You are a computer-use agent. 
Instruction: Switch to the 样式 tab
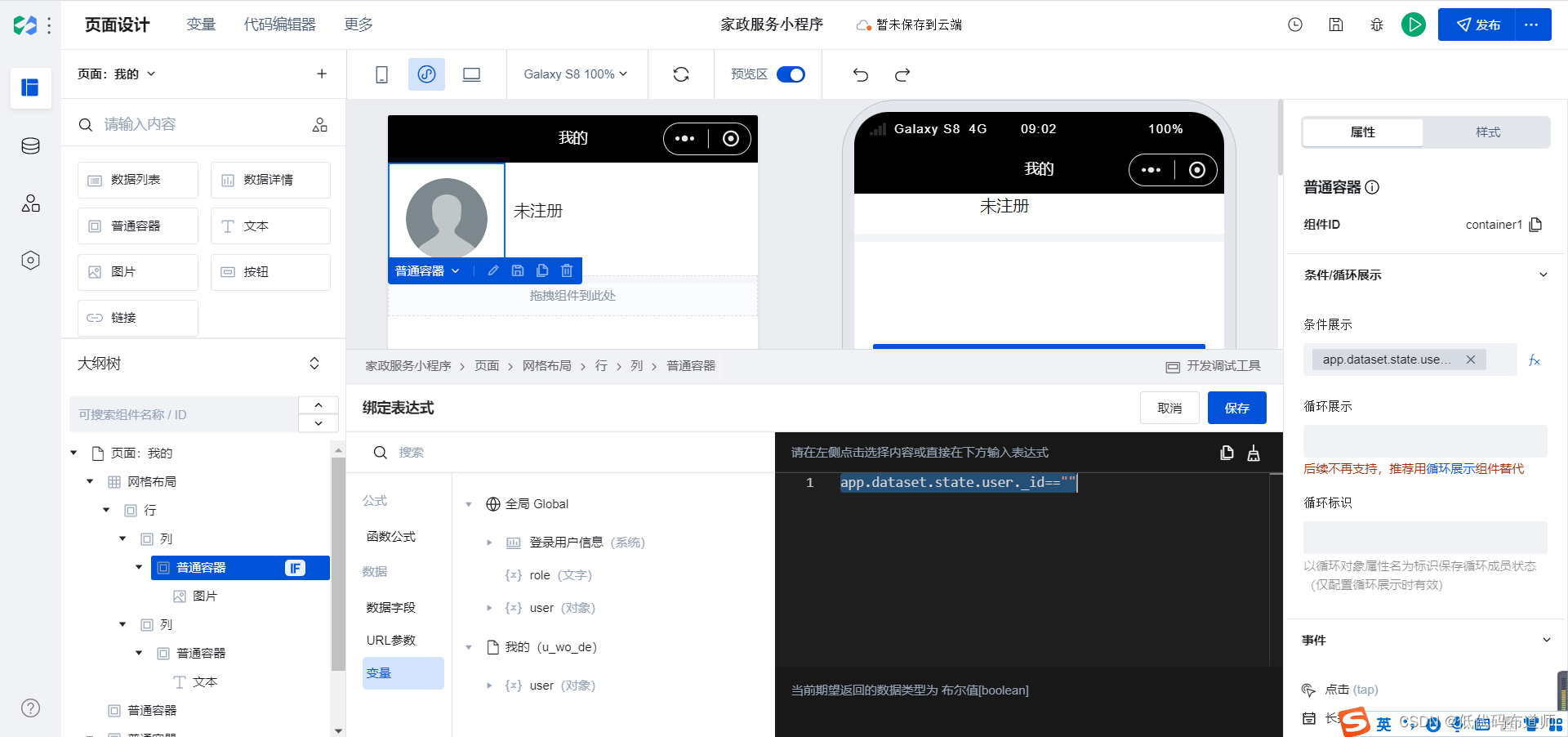[1488, 132]
